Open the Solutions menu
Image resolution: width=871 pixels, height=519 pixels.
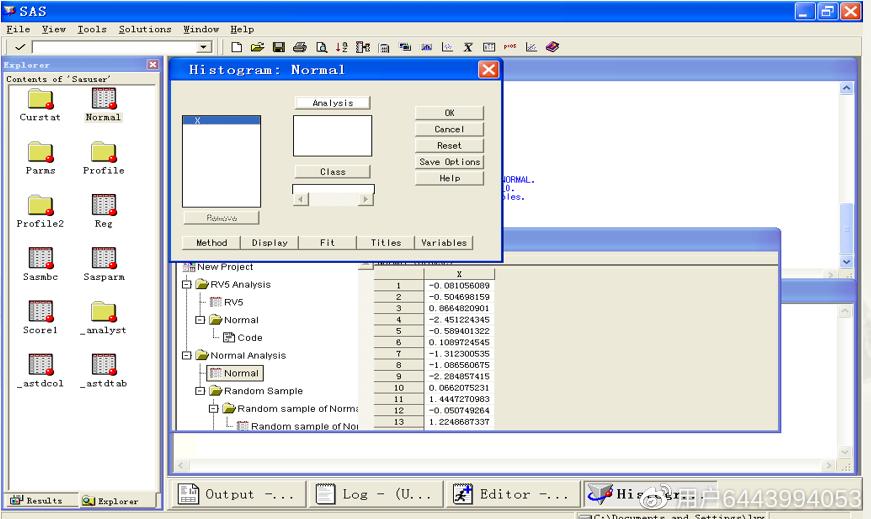pos(145,29)
